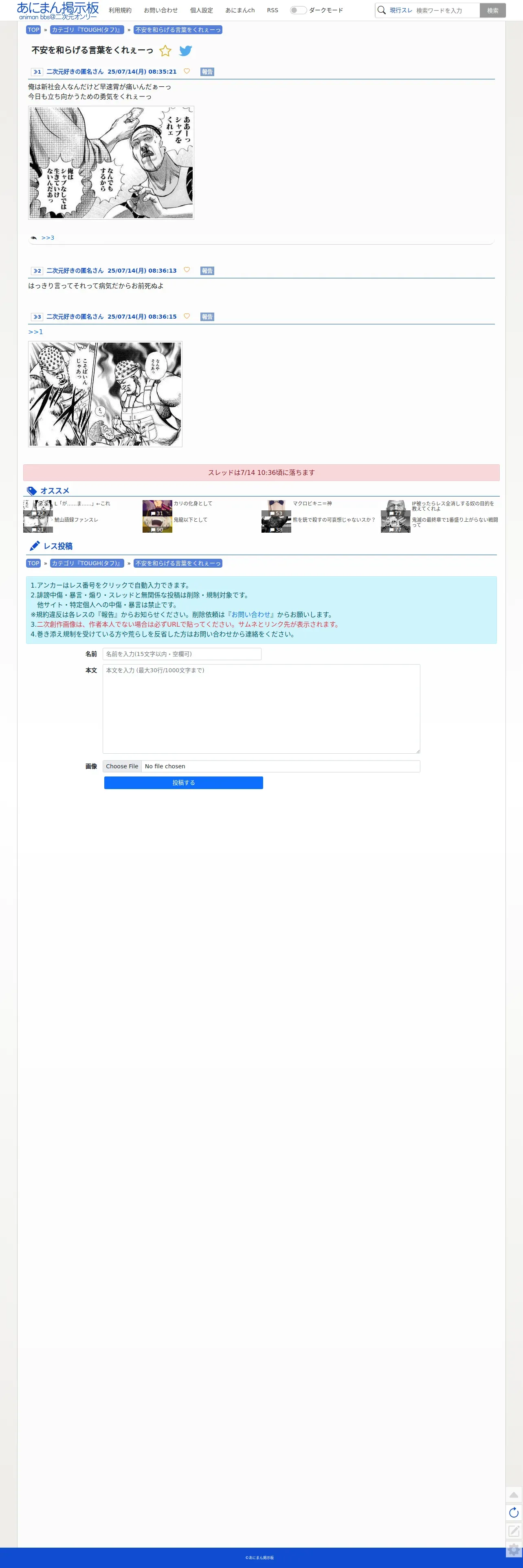Screen dimensions: 523x1568
Task: Click the 現行スレ search scope label
Action: click(x=401, y=10)
